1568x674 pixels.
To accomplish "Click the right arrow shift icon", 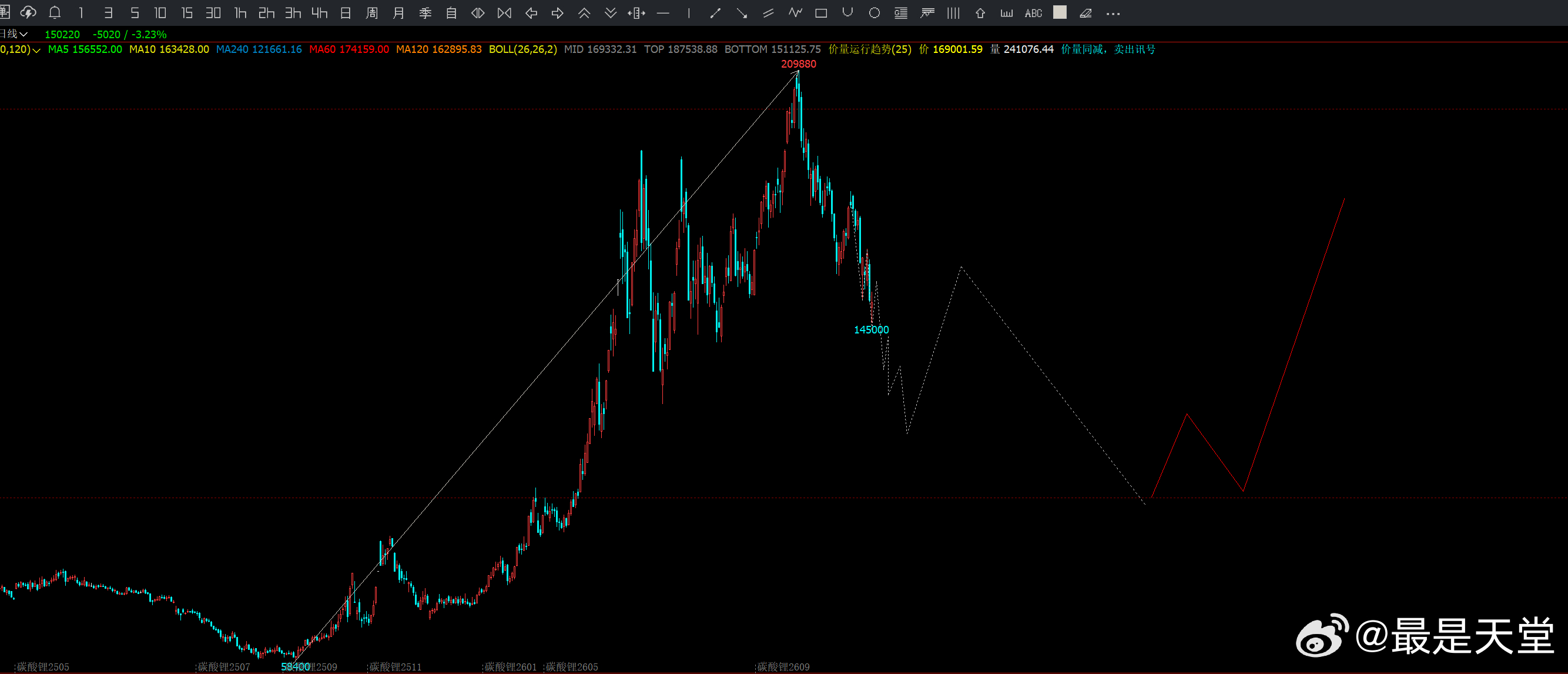I will (558, 13).
